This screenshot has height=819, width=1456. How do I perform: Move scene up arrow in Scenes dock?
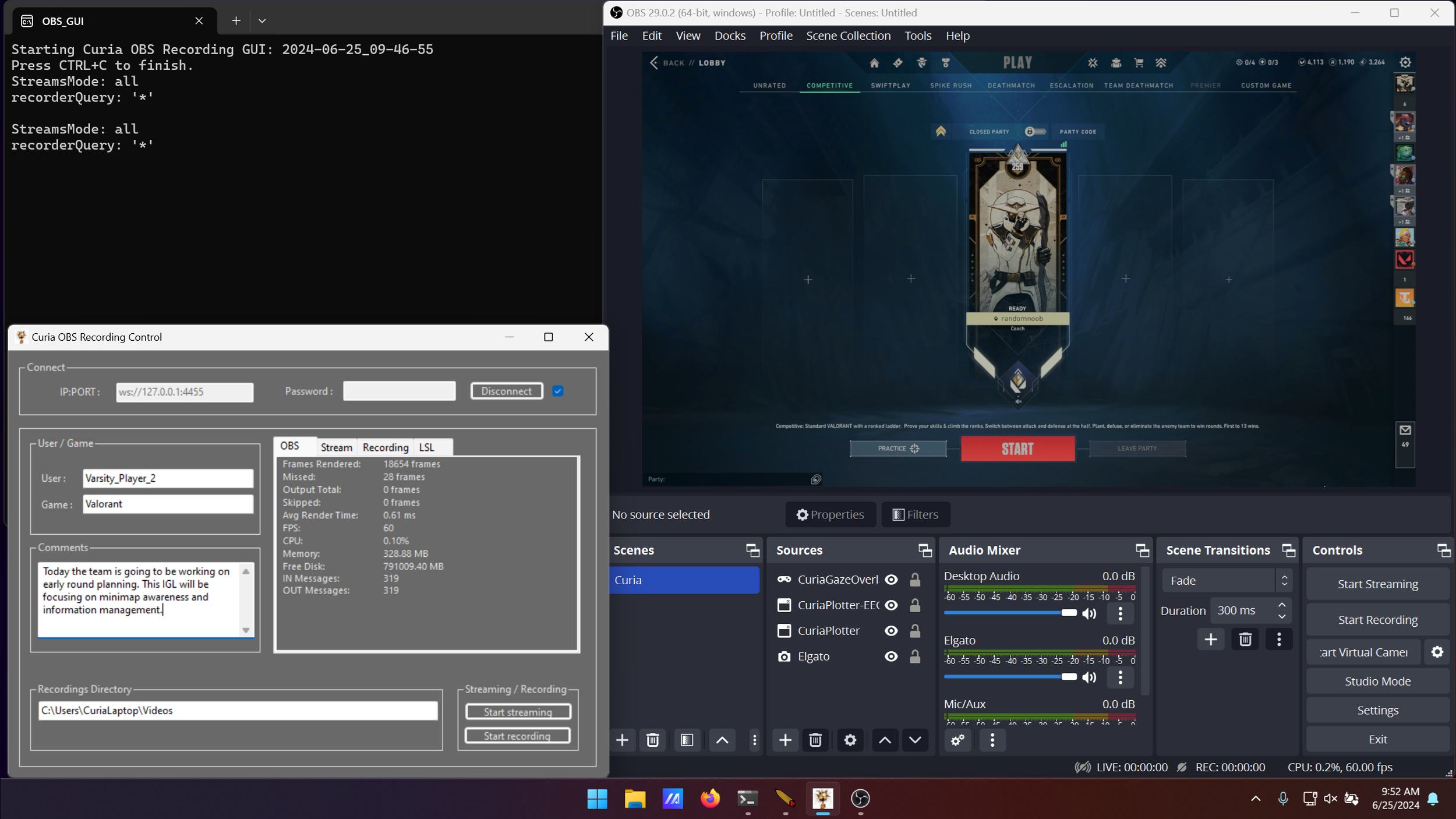coord(722,740)
